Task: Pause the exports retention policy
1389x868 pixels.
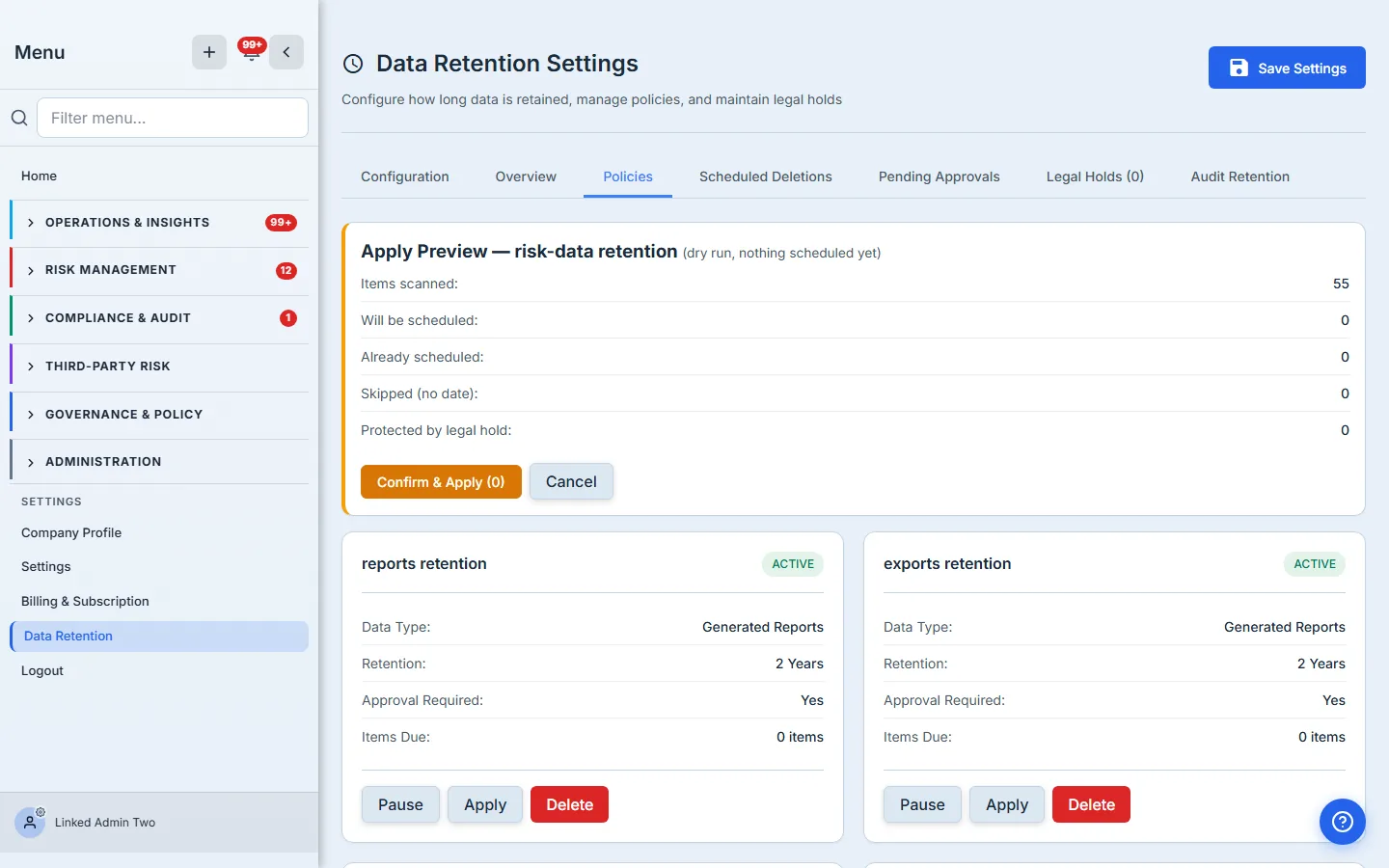Action: tap(922, 804)
